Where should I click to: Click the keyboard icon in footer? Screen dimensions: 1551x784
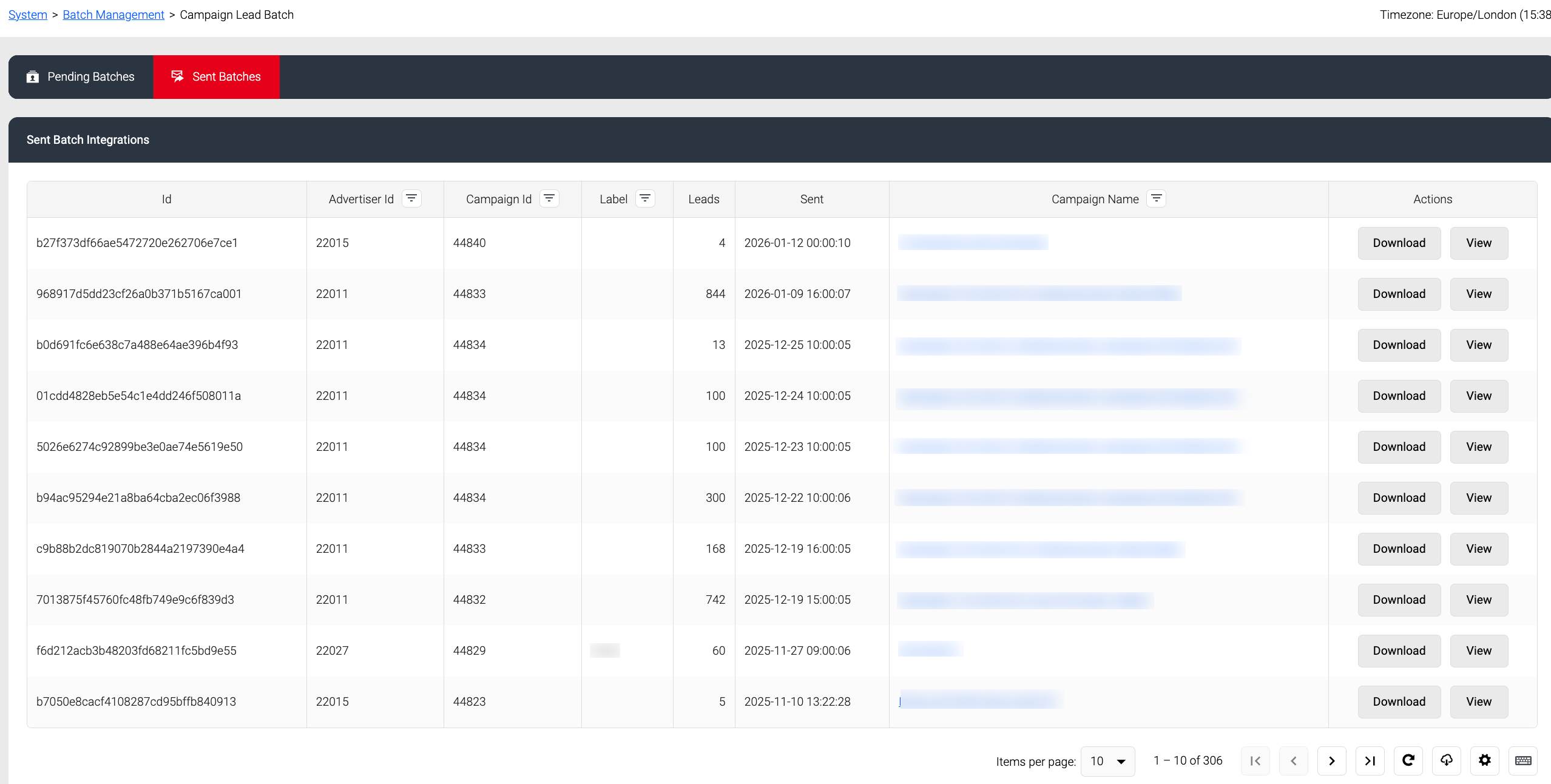(x=1523, y=761)
